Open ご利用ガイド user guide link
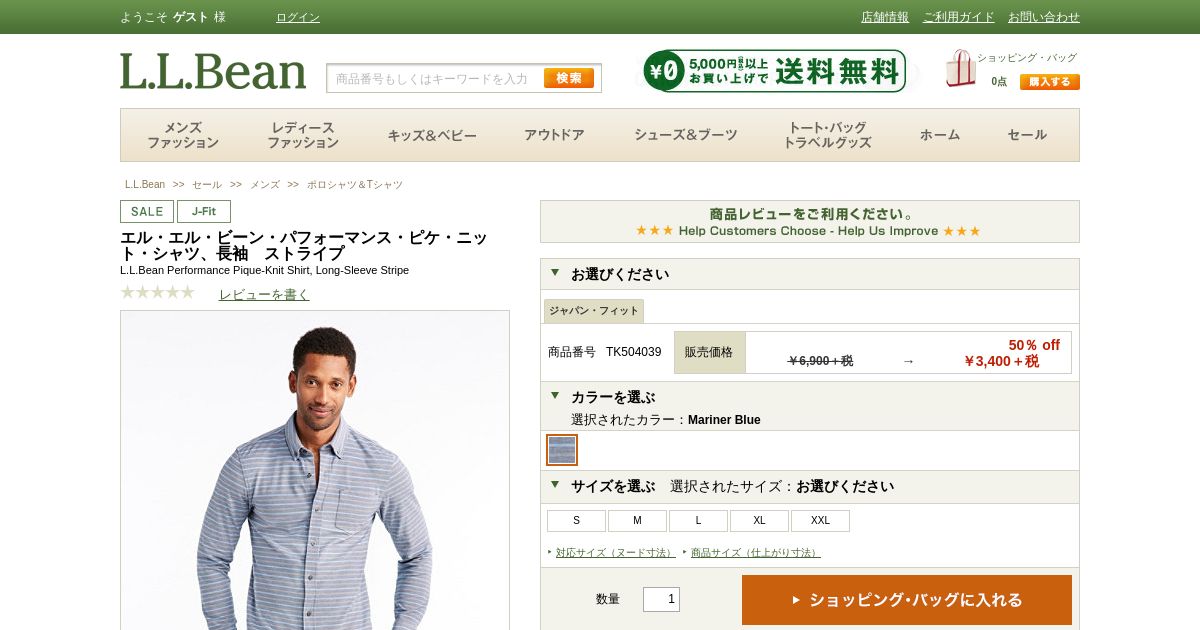Screen dimensions: 1200x630 coord(958,17)
